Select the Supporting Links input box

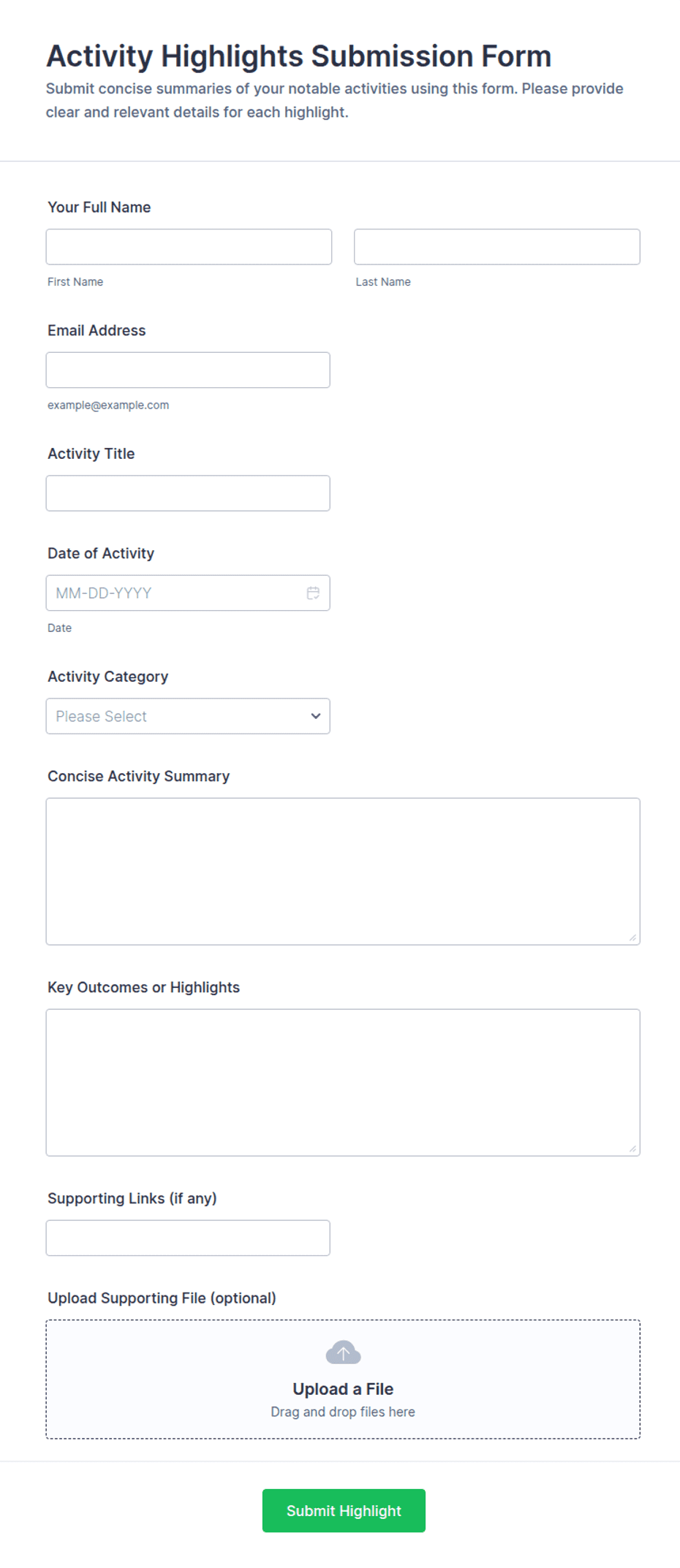(188, 1238)
